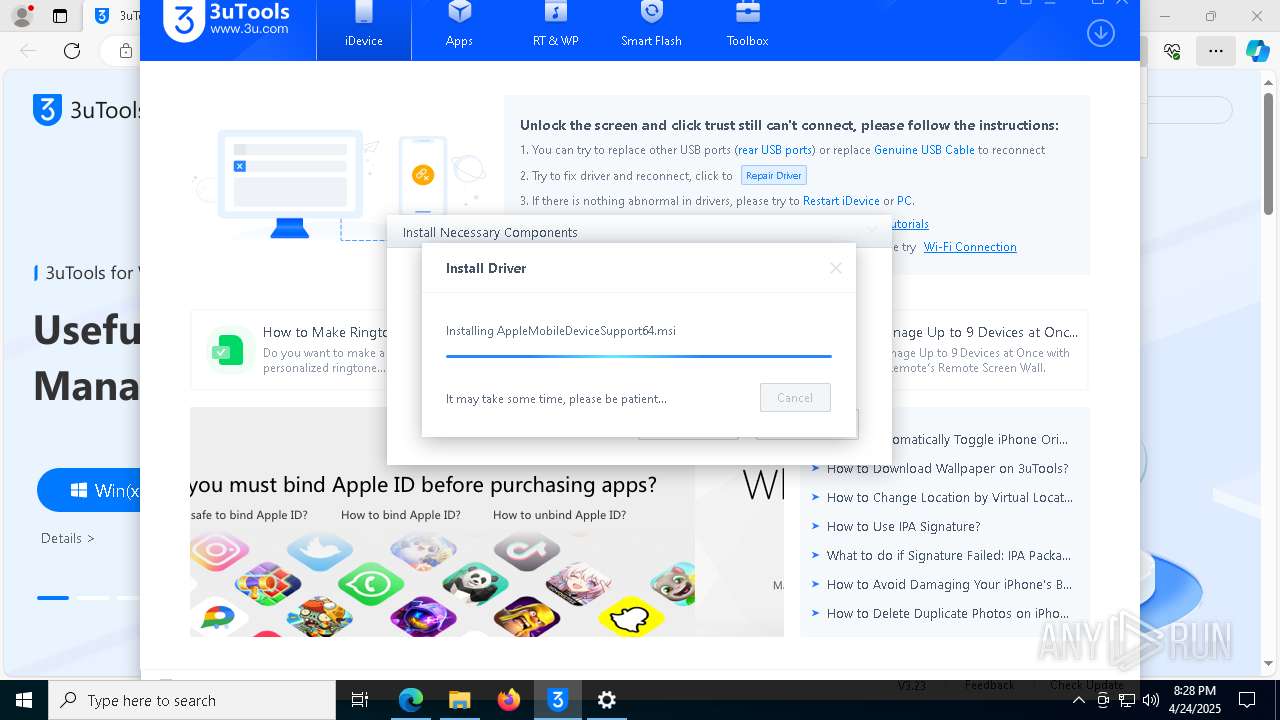Open the notifications center icon
The height and width of the screenshot is (720, 1280).
point(1247,700)
